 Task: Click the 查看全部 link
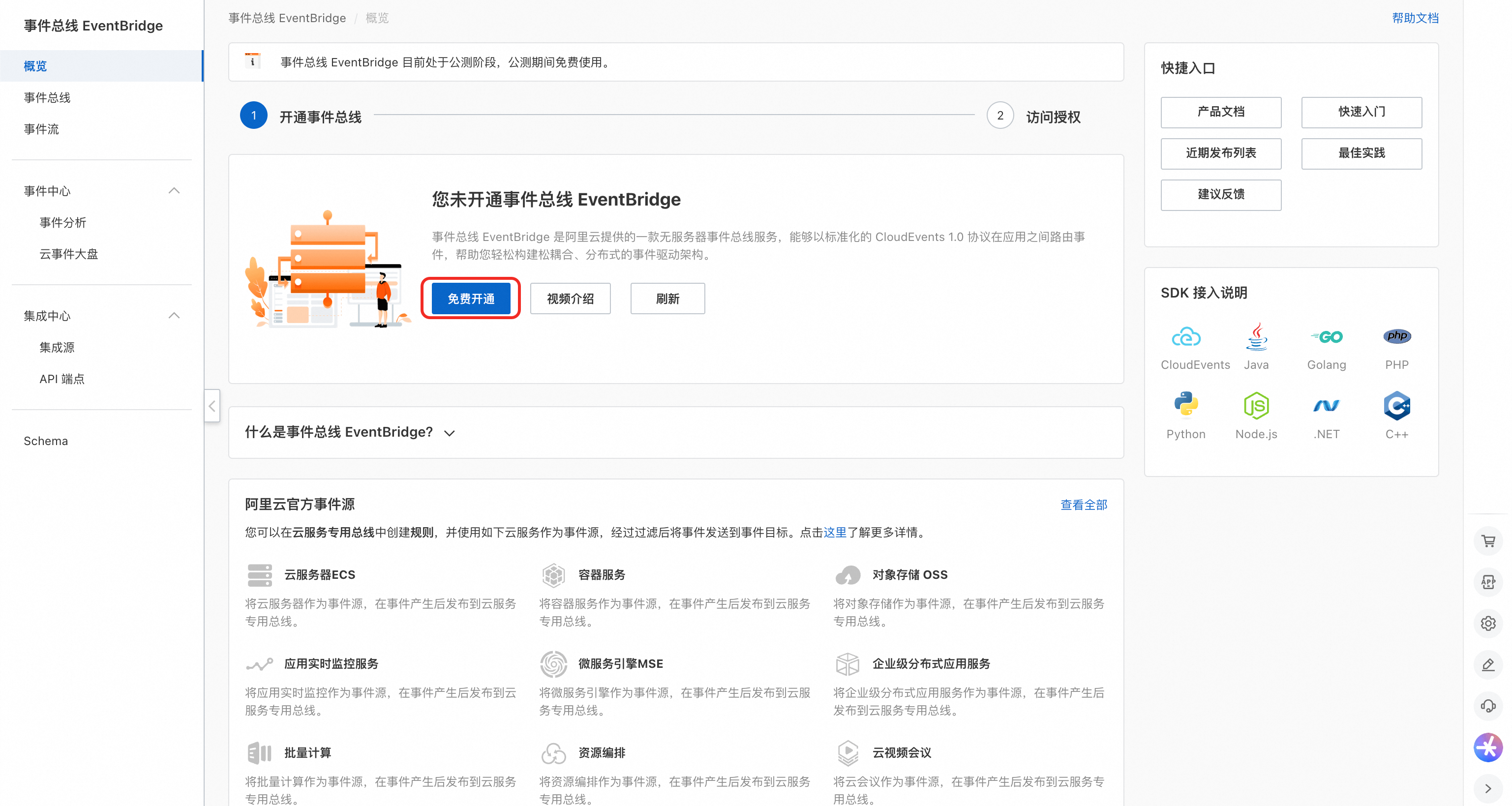tap(1084, 505)
